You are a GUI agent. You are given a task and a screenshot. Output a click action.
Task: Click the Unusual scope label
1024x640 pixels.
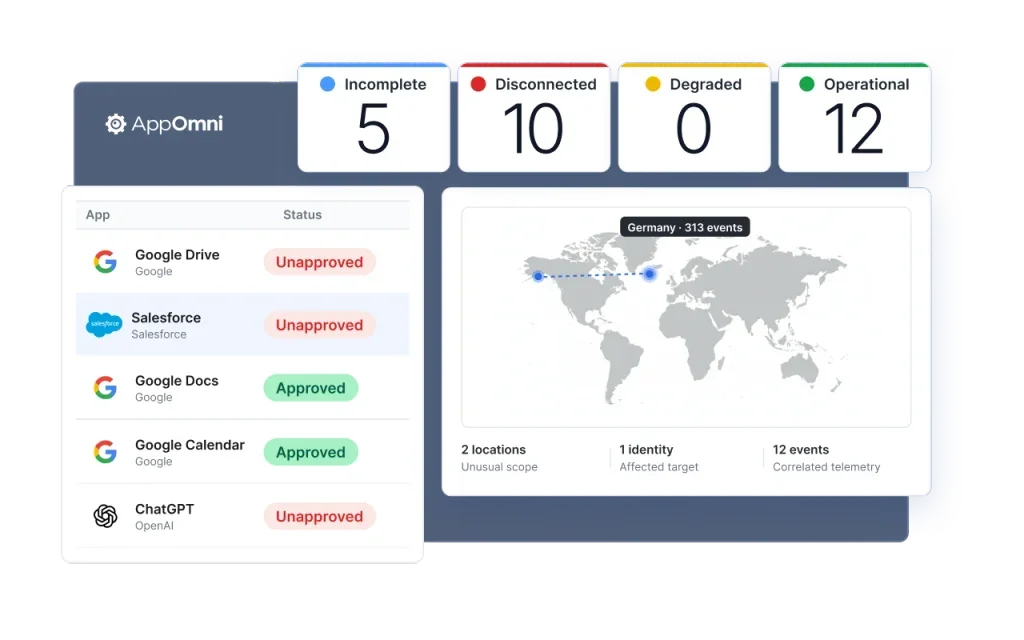point(499,467)
